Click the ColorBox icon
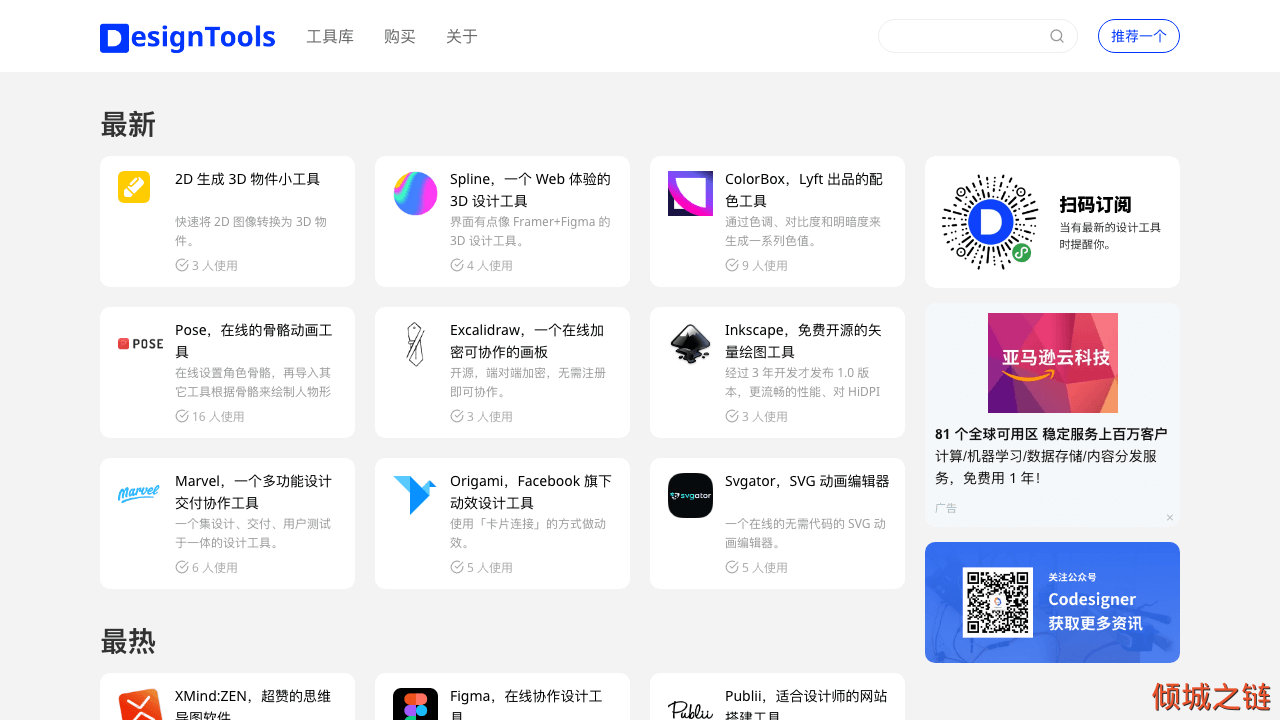The height and width of the screenshot is (720, 1280). 690,193
